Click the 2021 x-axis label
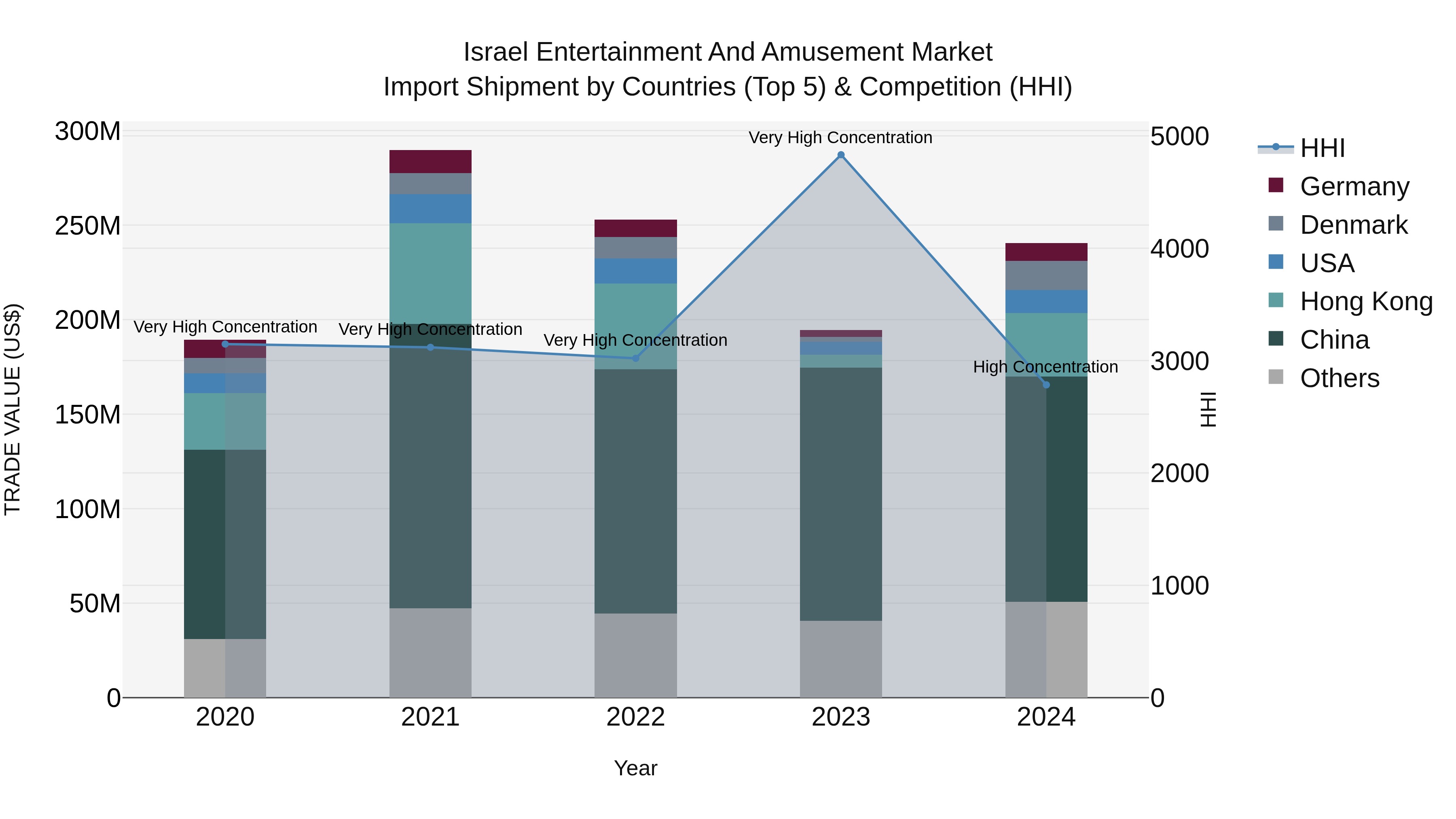 tap(431, 717)
